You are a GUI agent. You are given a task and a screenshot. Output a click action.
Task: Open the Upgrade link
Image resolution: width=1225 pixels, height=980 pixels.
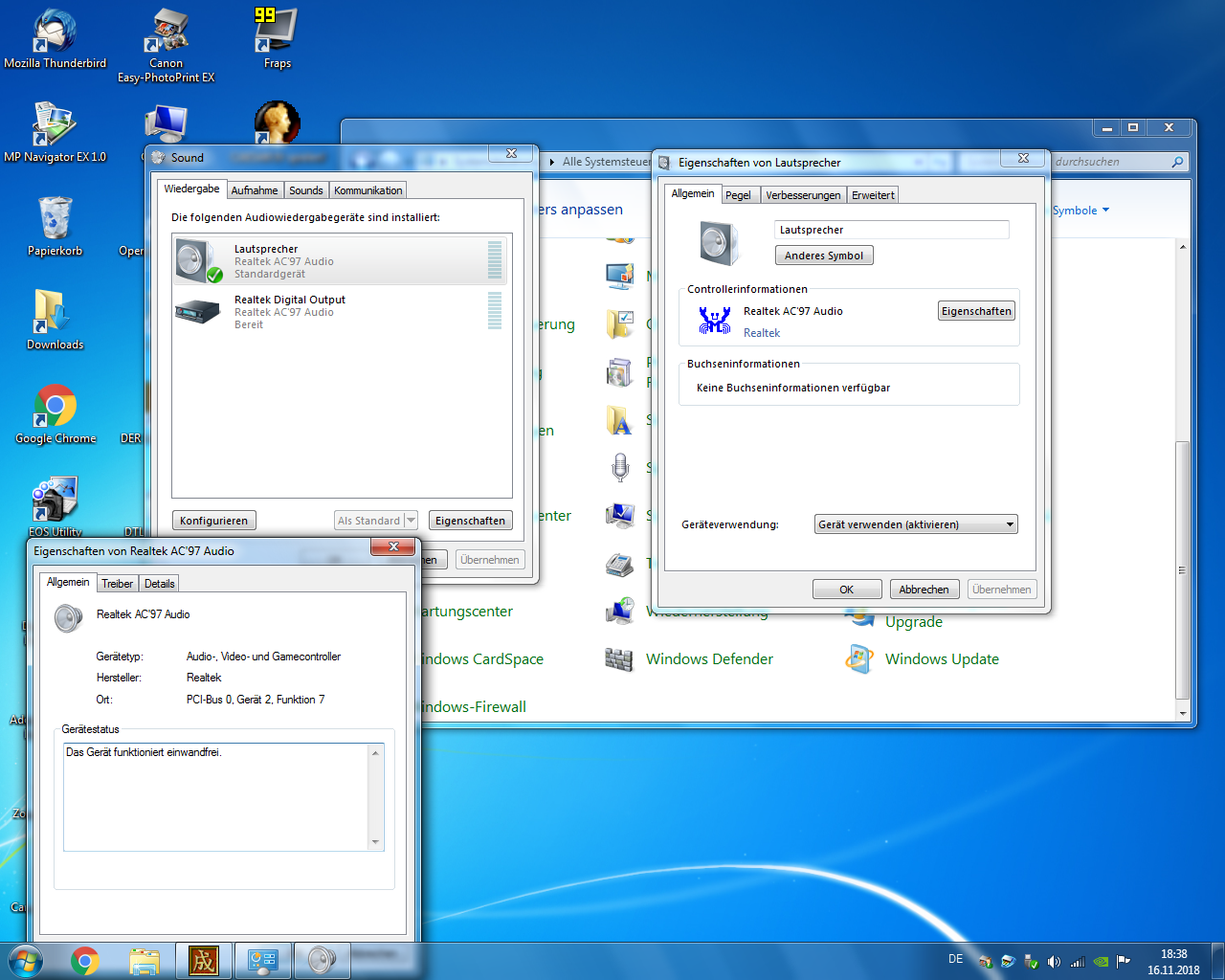pyautogui.click(x=914, y=622)
